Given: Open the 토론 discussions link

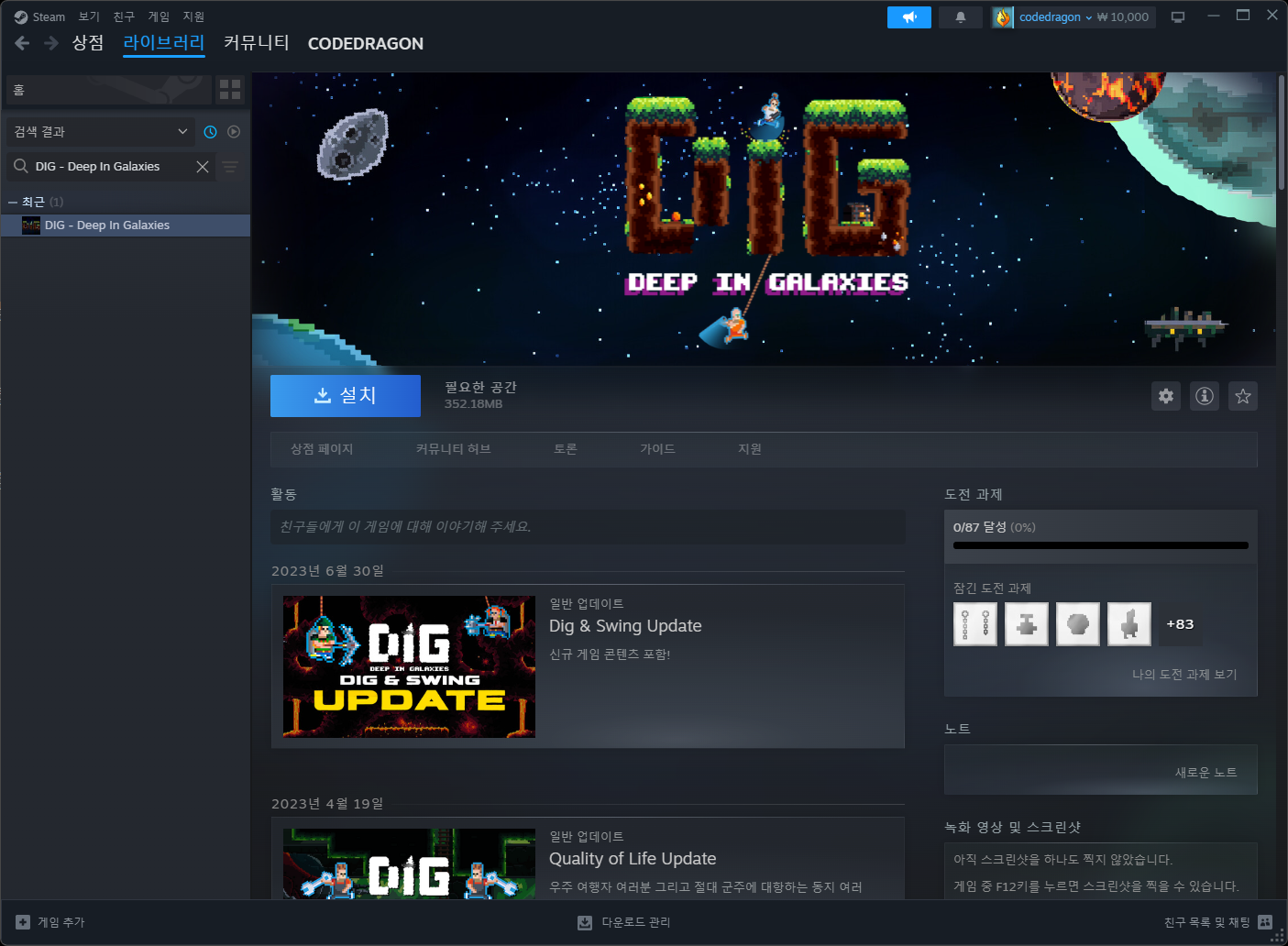Looking at the screenshot, I should click(x=566, y=449).
